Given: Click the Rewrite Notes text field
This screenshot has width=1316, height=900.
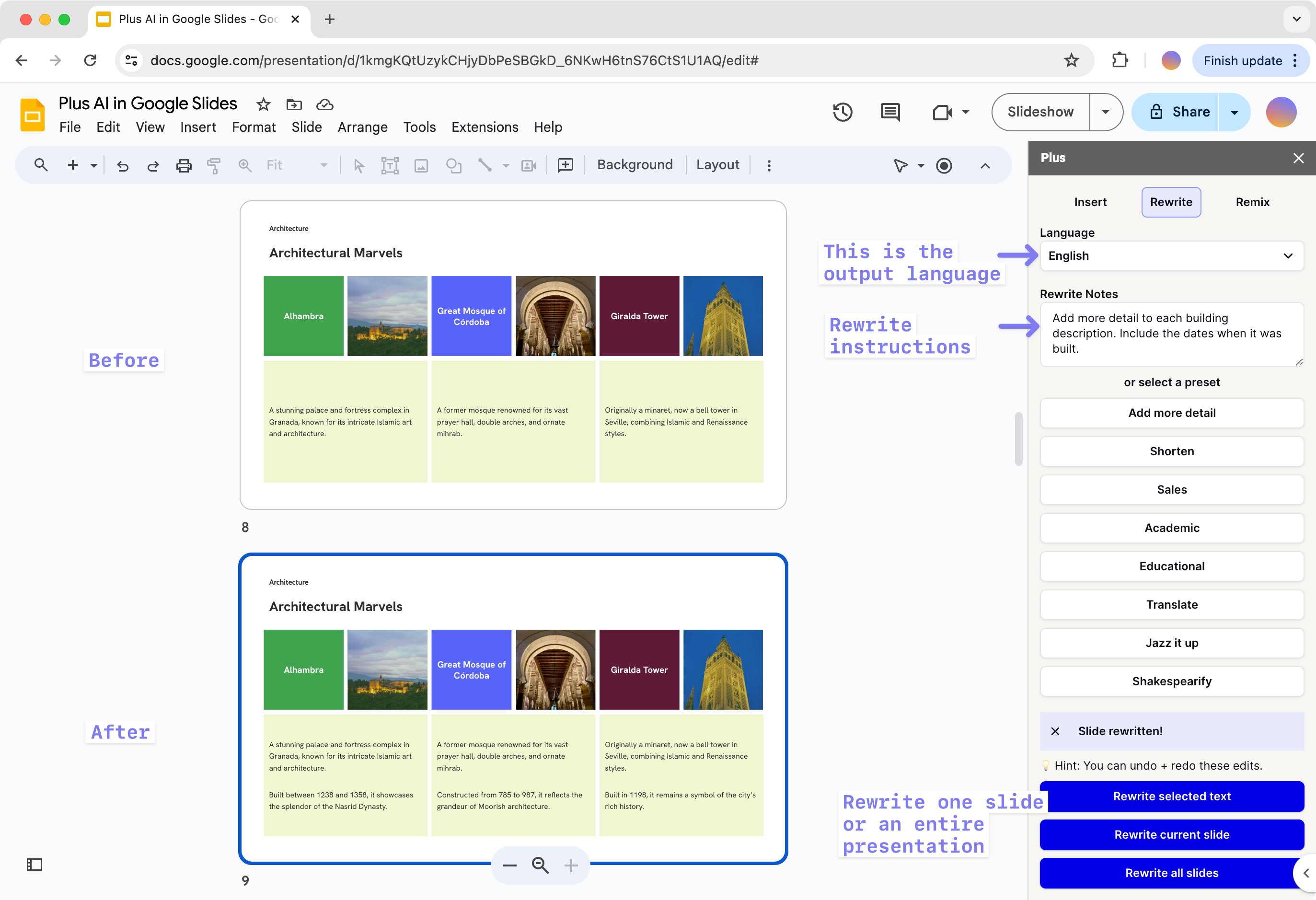Looking at the screenshot, I should point(1171,334).
